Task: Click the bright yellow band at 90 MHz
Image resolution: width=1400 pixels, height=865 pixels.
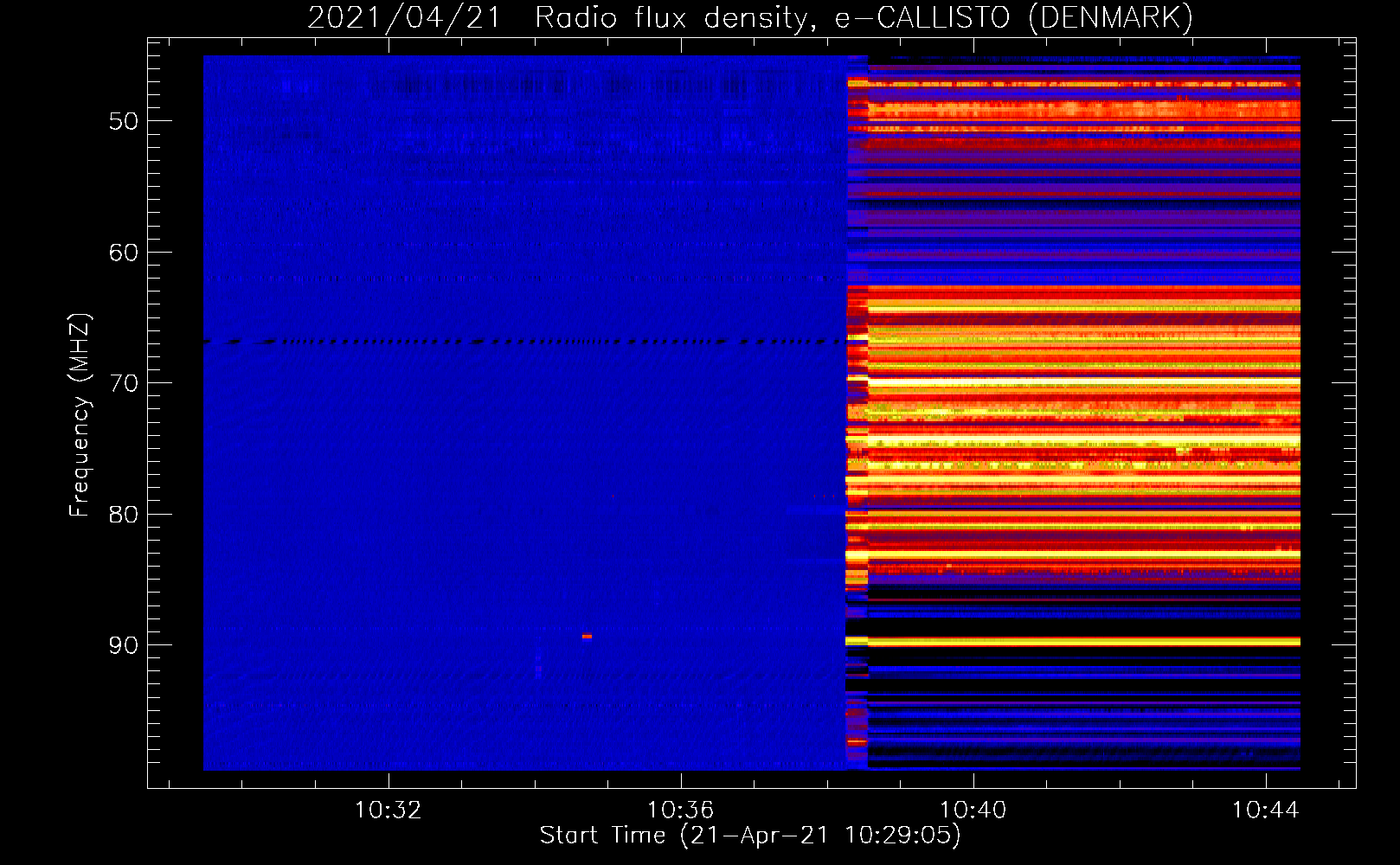Action: point(1073,641)
